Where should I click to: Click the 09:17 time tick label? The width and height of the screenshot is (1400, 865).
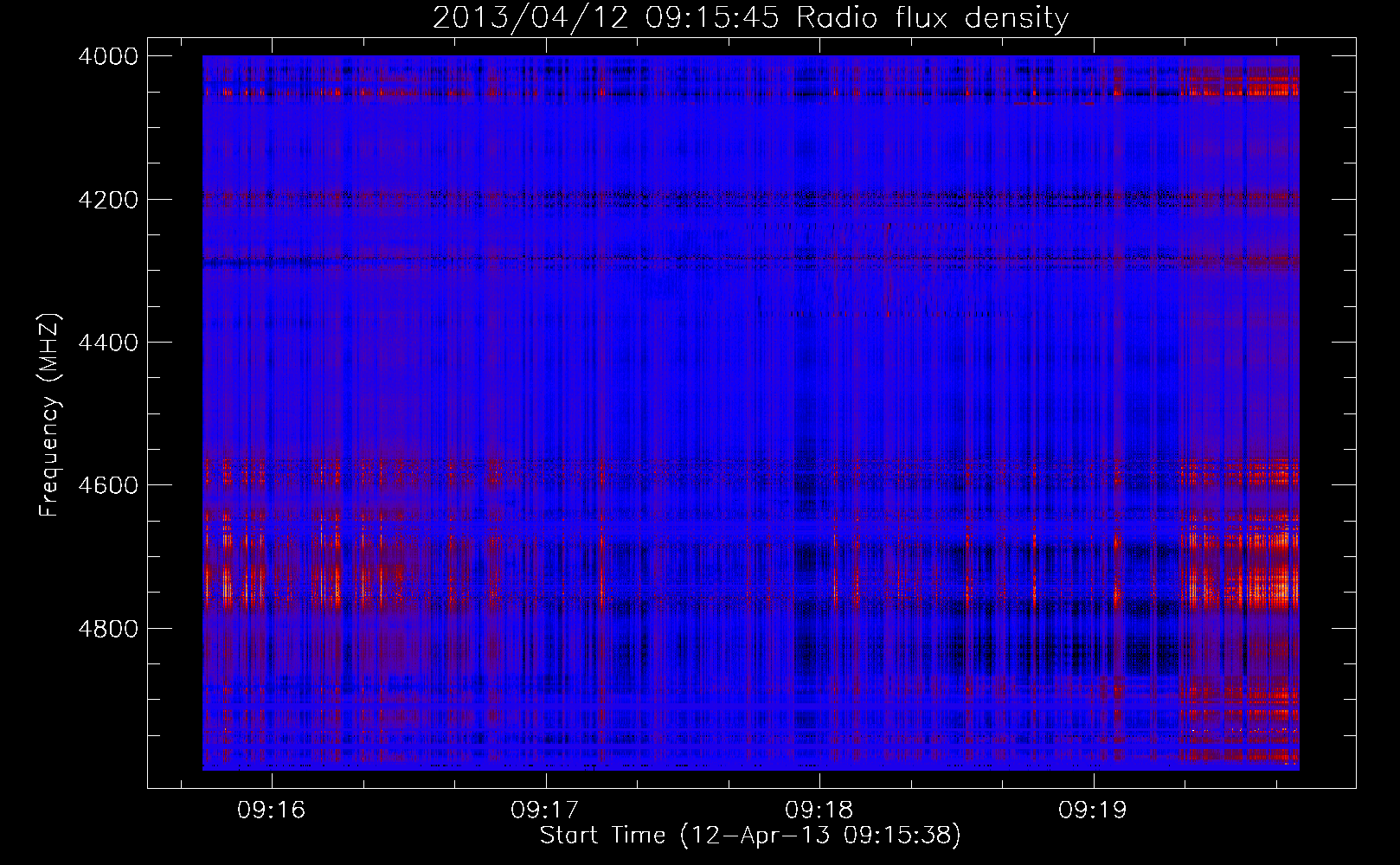pos(545,810)
